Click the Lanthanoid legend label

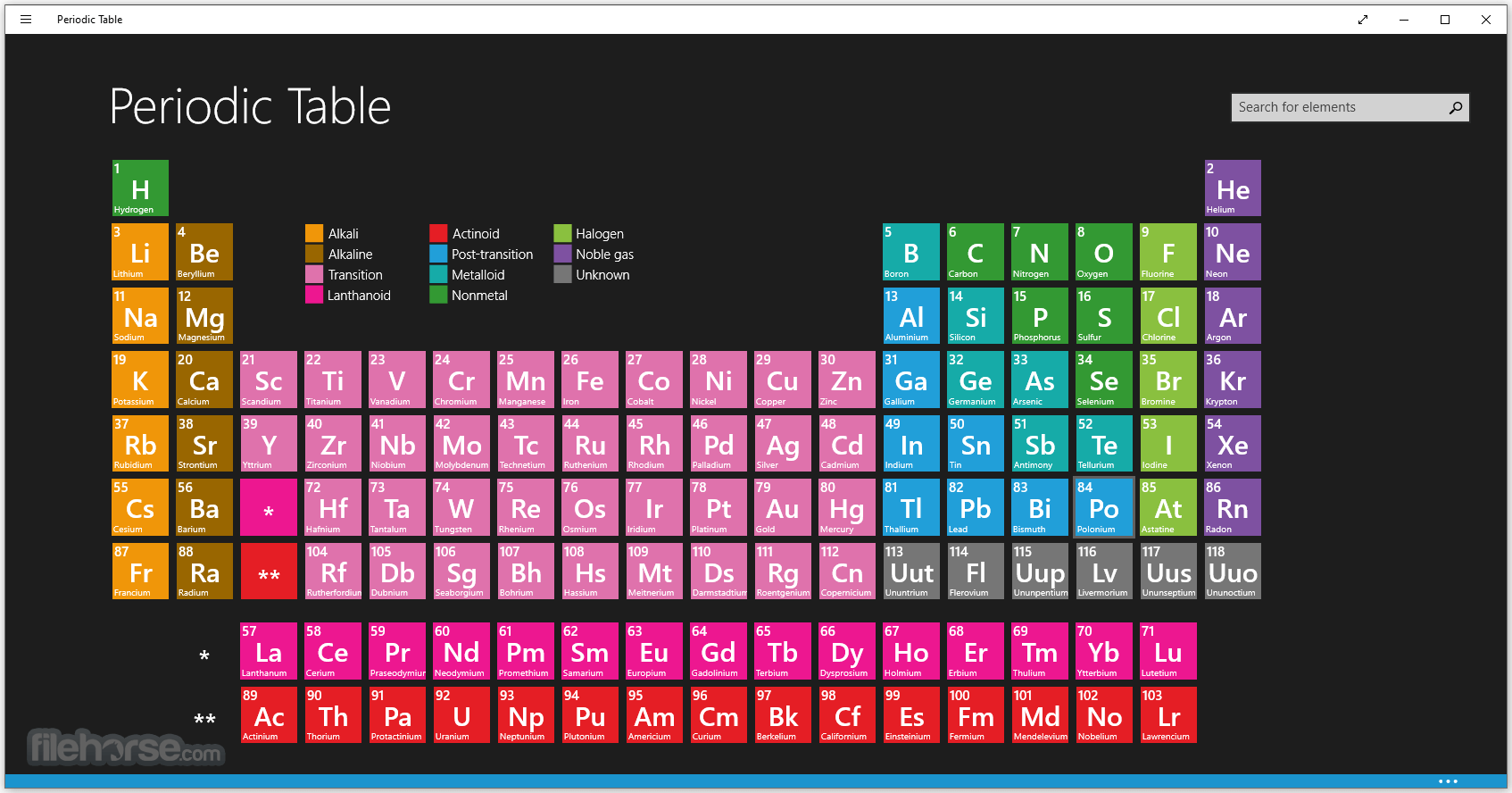[359, 296]
